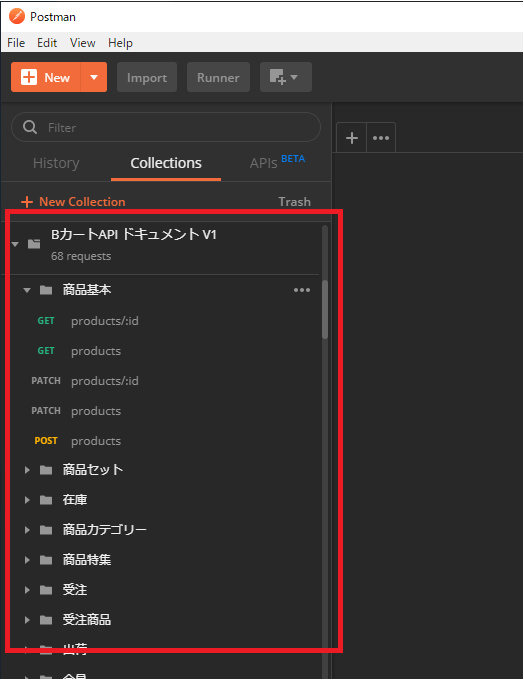Viewport: 524px width, 680px height.
Task: Click the 在庫 folder icon
Action: (46, 500)
